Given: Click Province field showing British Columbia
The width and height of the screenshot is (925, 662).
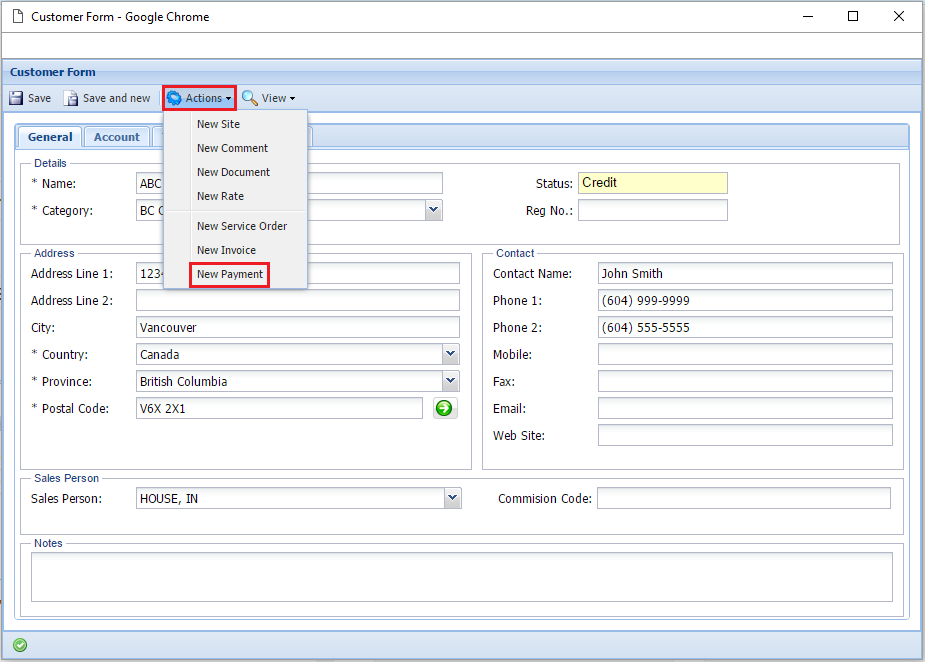Looking at the screenshot, I should pos(289,381).
